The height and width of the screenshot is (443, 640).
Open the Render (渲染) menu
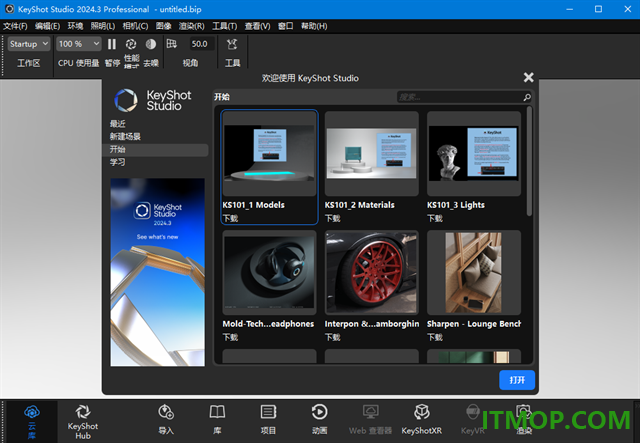point(191,26)
